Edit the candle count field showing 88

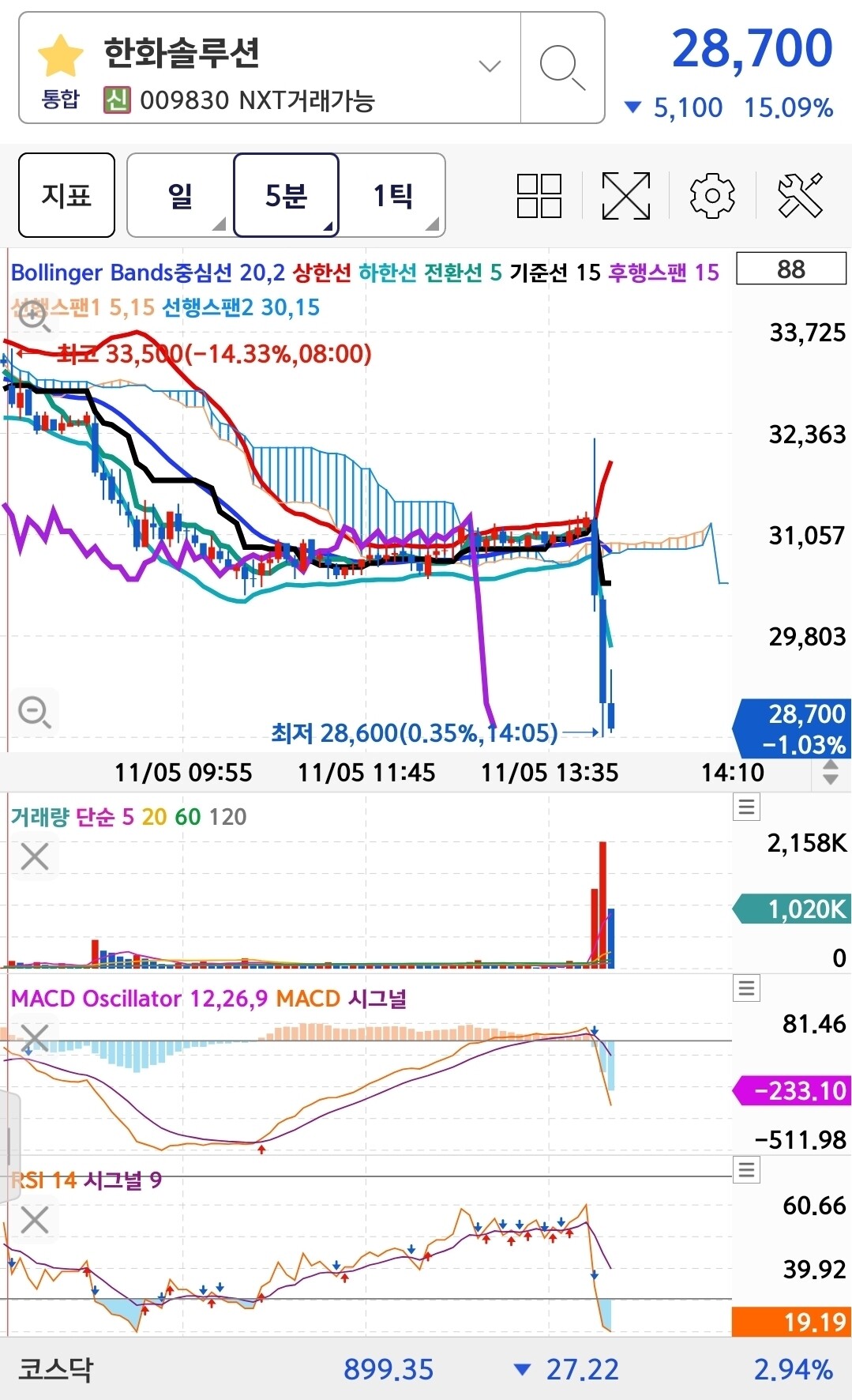pyautogui.click(x=790, y=269)
